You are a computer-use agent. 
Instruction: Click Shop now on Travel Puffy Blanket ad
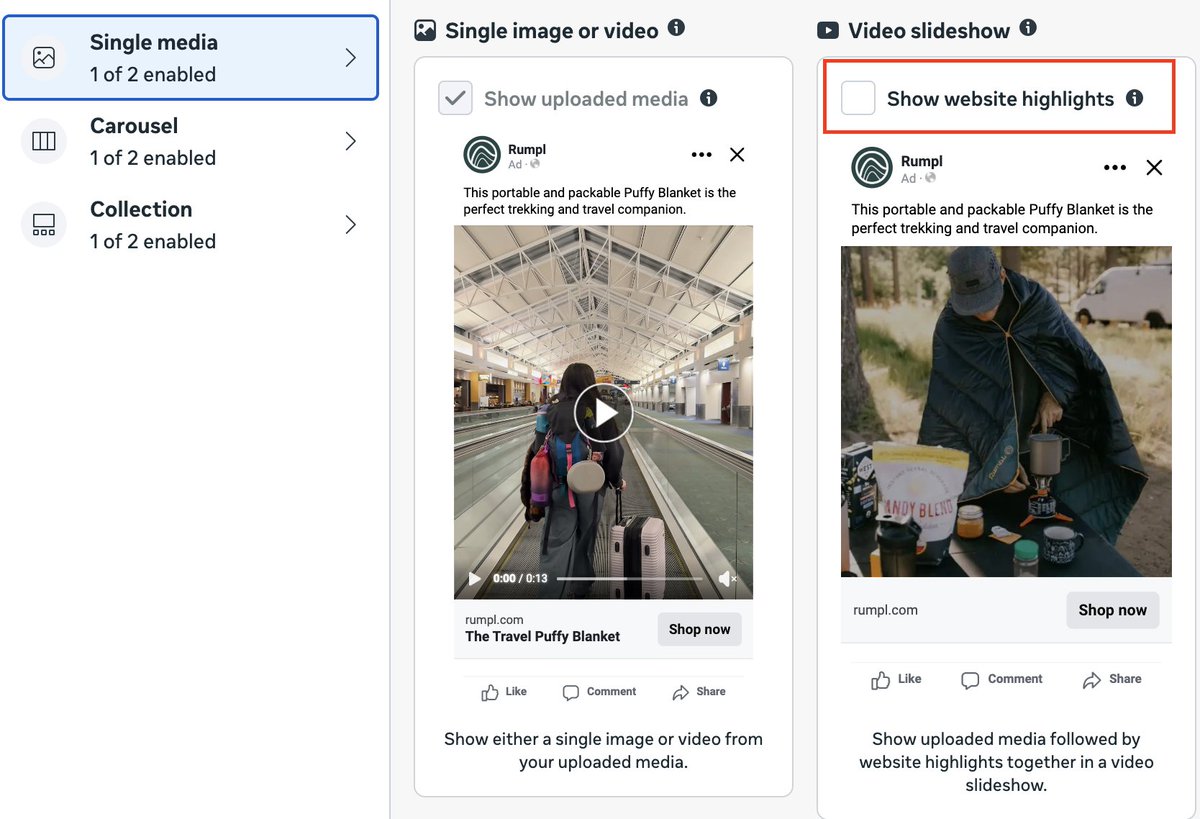pos(699,629)
